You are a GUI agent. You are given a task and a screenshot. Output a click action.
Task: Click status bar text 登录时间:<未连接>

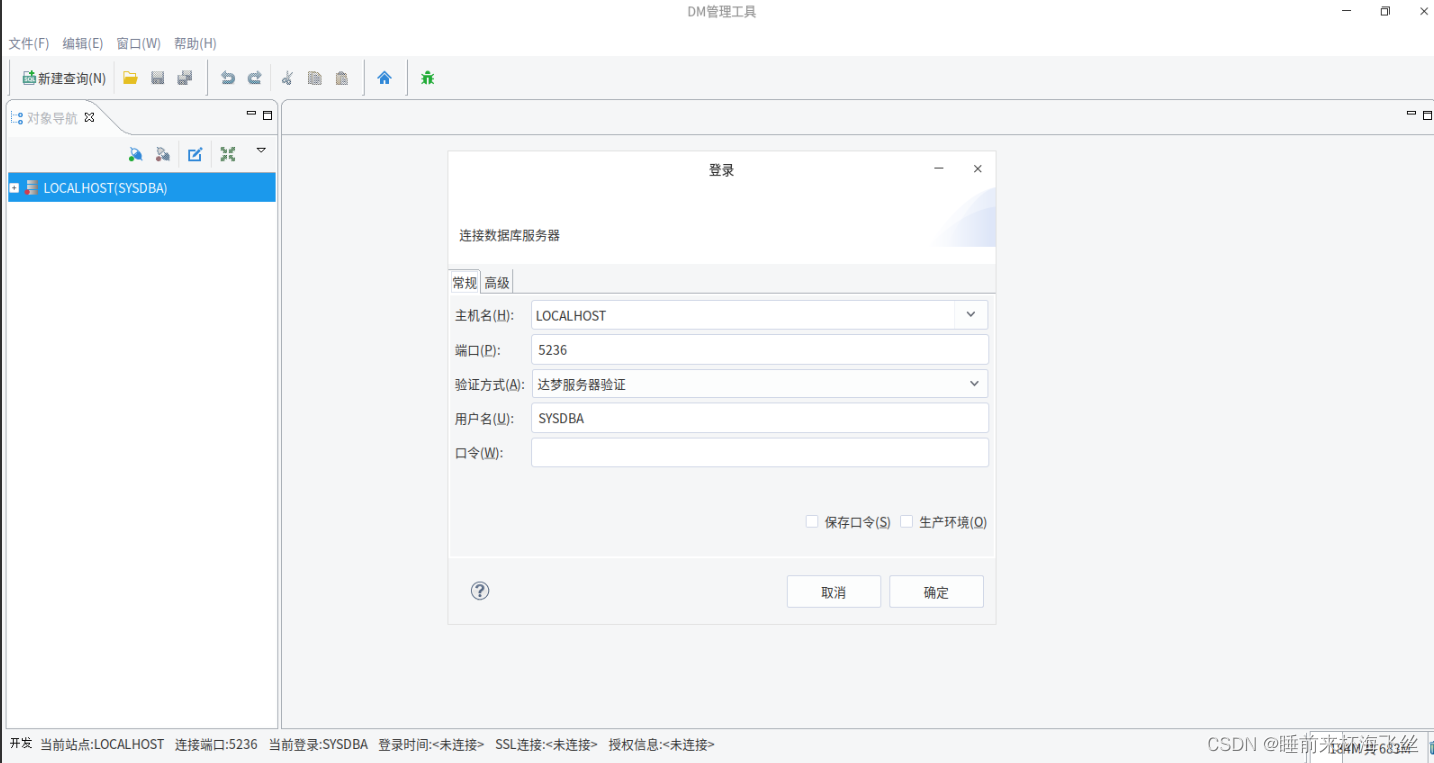(431, 745)
